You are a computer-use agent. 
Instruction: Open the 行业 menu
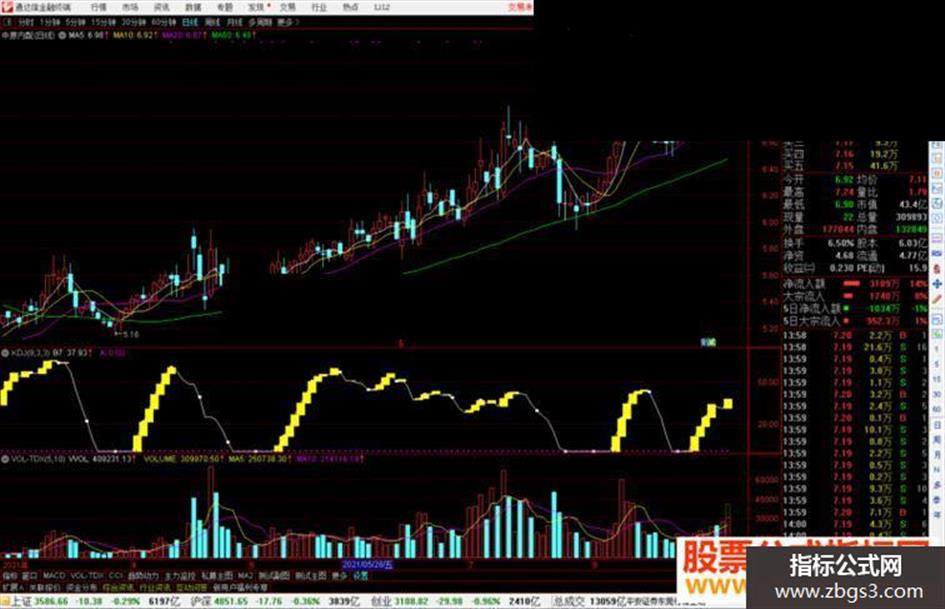click(x=319, y=7)
